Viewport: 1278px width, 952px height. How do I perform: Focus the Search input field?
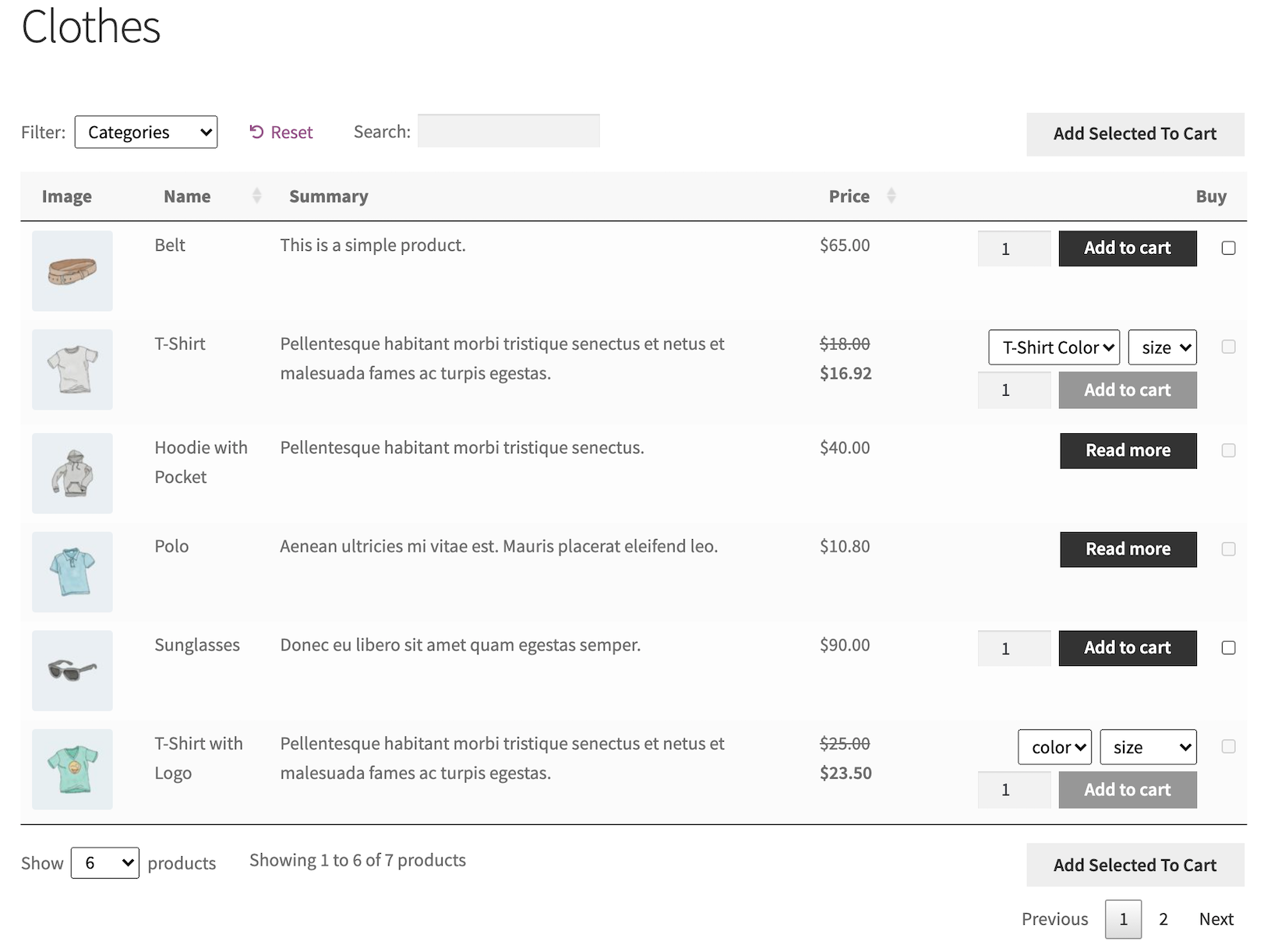pyautogui.click(x=508, y=131)
